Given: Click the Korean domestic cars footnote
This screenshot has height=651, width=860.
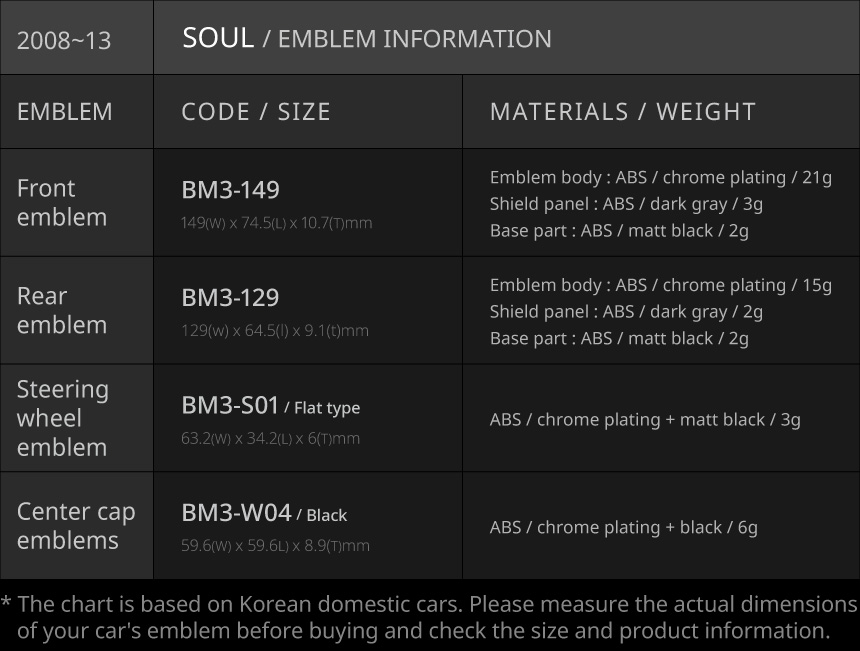Looking at the screenshot, I should click(430, 617).
